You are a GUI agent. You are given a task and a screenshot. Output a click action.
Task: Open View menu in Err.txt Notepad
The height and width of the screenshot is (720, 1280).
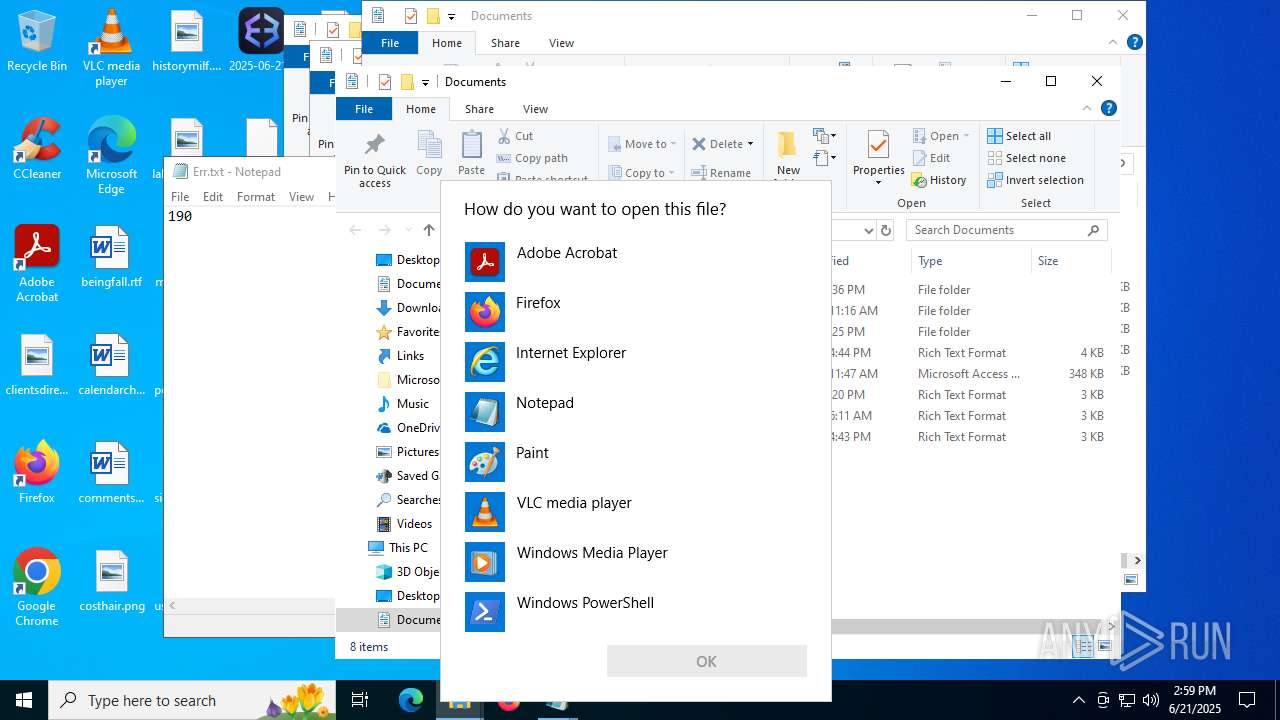[x=301, y=197]
